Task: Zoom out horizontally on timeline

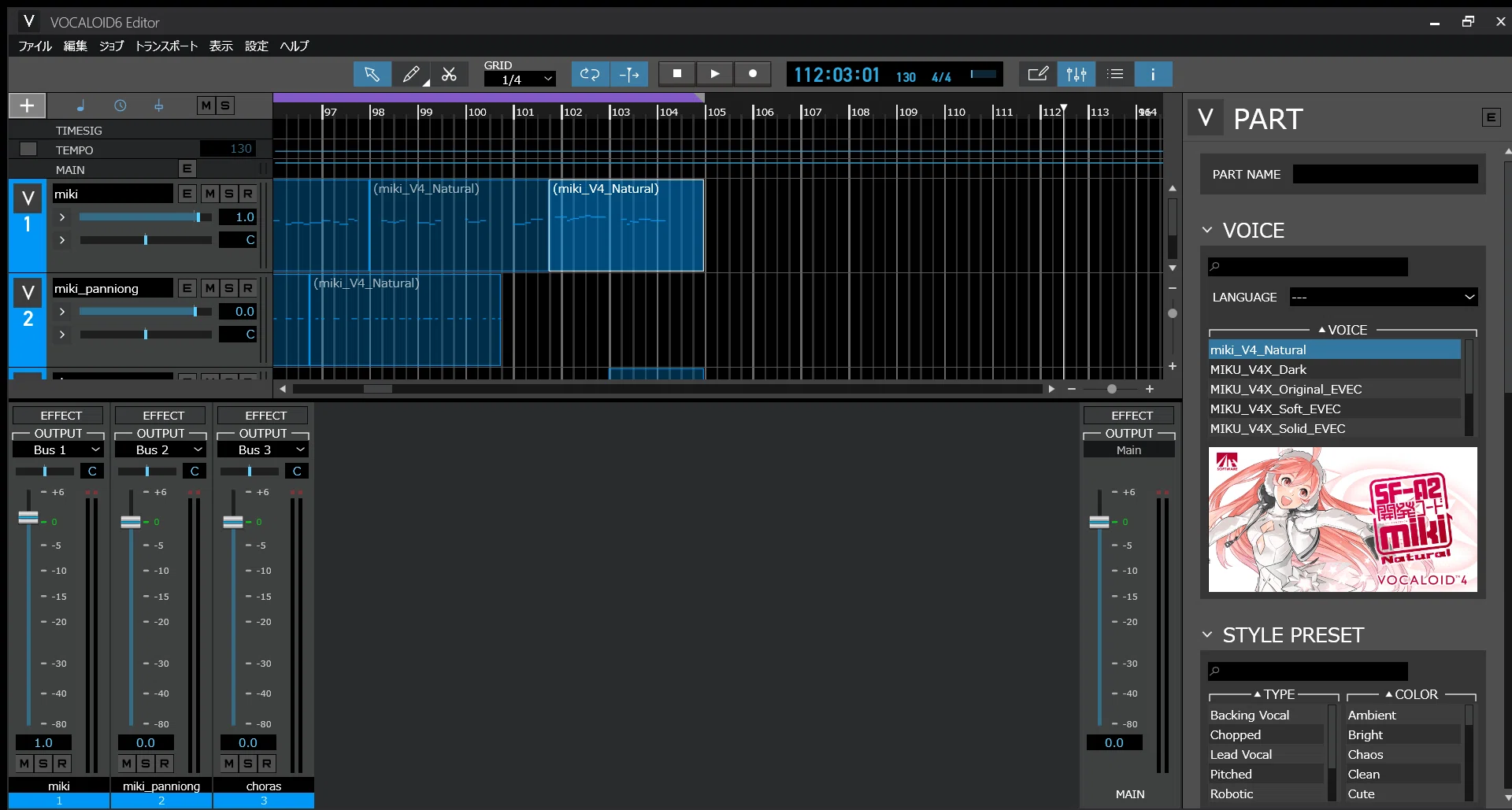Action: coord(1072,389)
